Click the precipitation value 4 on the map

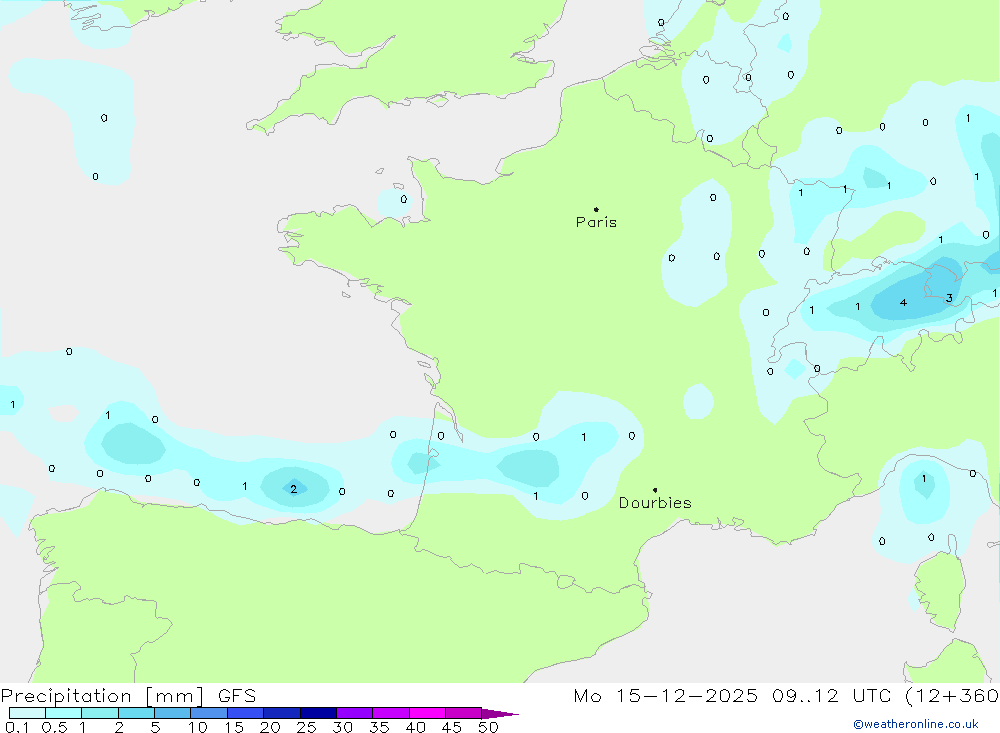click(903, 302)
